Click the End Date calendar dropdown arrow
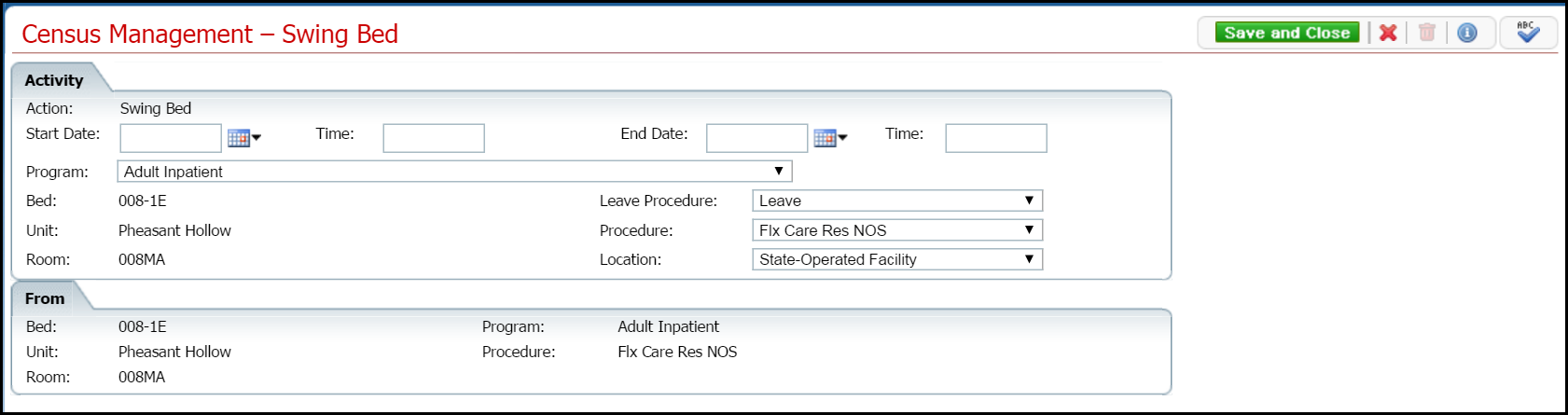This screenshot has width=1568, height=415. point(842,138)
